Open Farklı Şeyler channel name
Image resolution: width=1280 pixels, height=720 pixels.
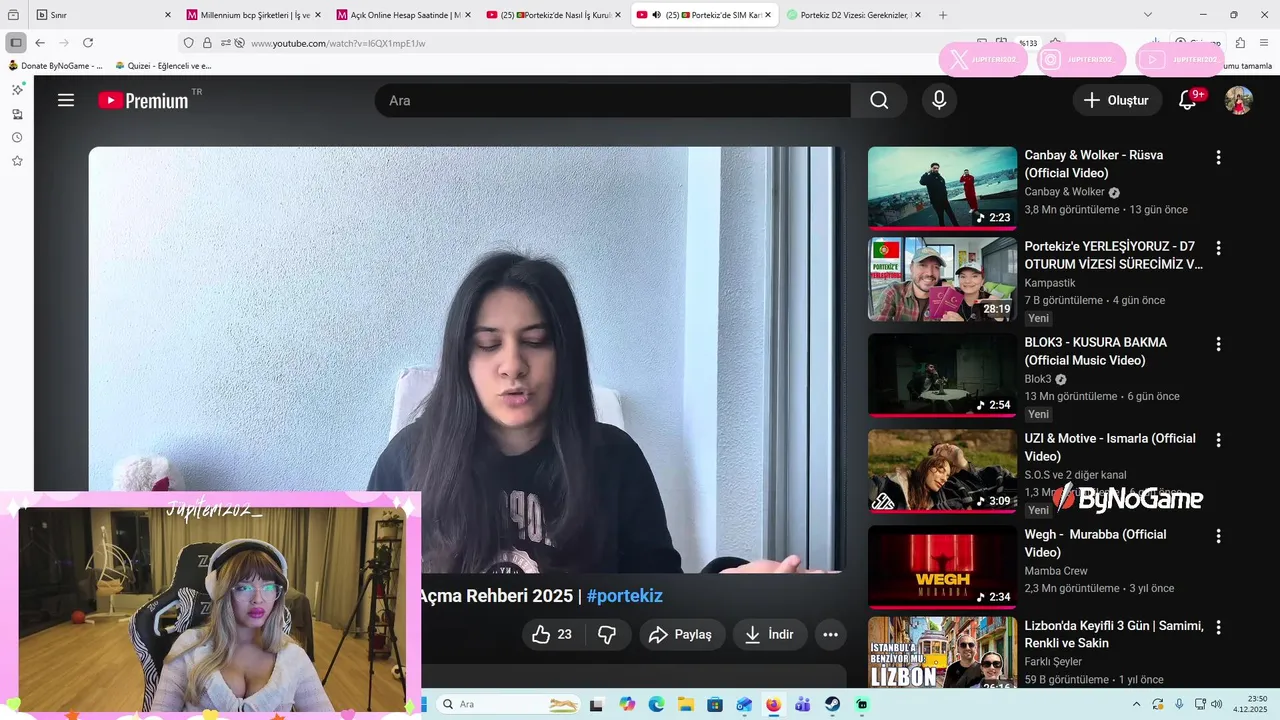click(x=1053, y=661)
